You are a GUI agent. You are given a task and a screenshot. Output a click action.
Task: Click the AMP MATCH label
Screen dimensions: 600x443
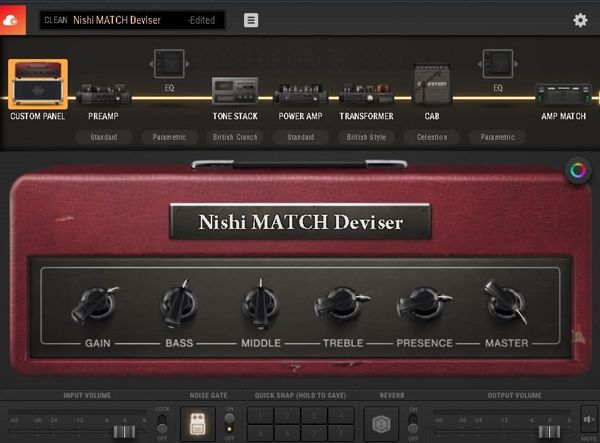click(x=563, y=116)
